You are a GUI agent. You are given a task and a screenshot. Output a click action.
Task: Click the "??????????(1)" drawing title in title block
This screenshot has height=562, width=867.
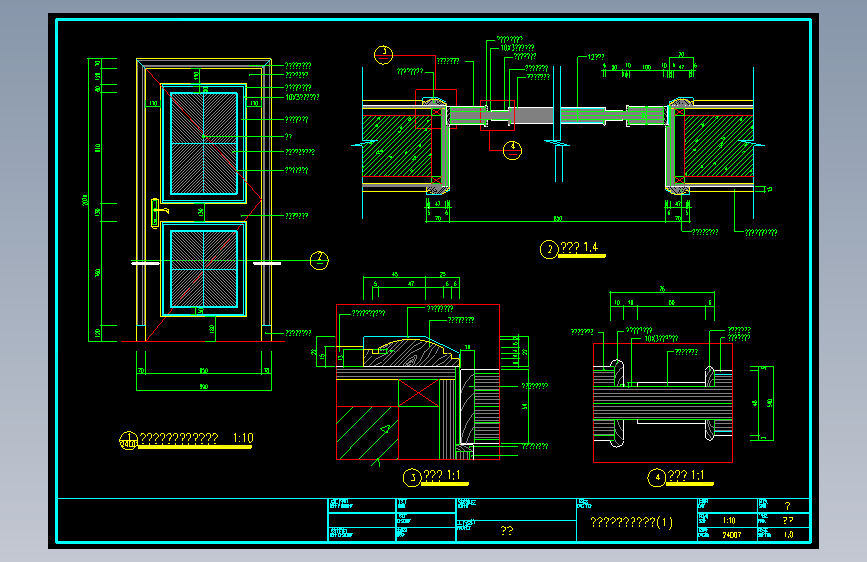point(631,522)
